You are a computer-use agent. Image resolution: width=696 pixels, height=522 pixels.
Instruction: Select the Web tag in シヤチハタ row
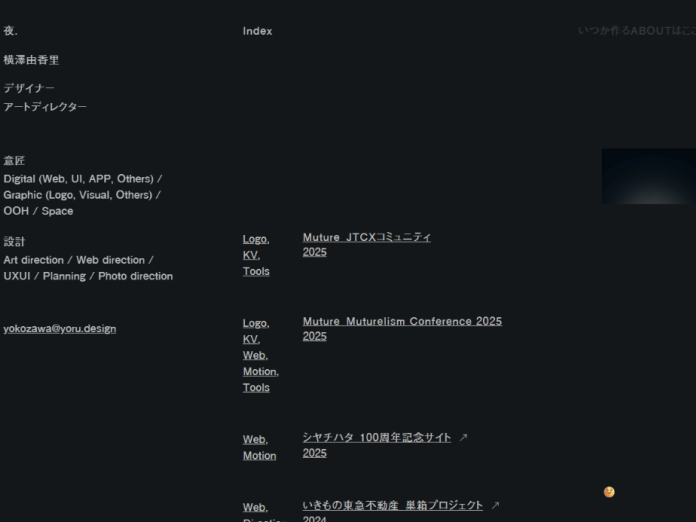[x=255, y=439]
